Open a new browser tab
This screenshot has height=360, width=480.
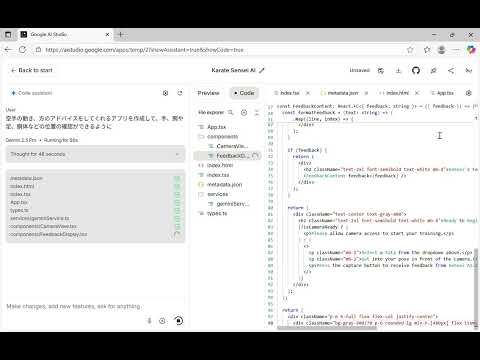121,34
